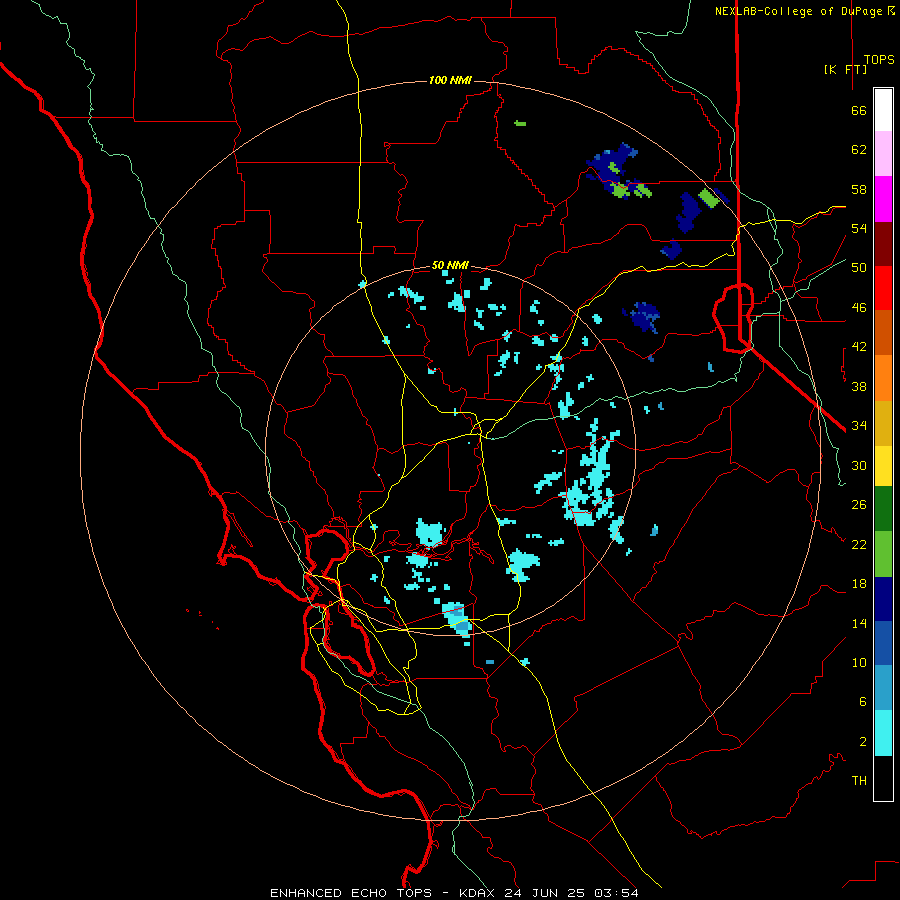Click the ENHANCED ECHO TOPS caption text

point(351,893)
